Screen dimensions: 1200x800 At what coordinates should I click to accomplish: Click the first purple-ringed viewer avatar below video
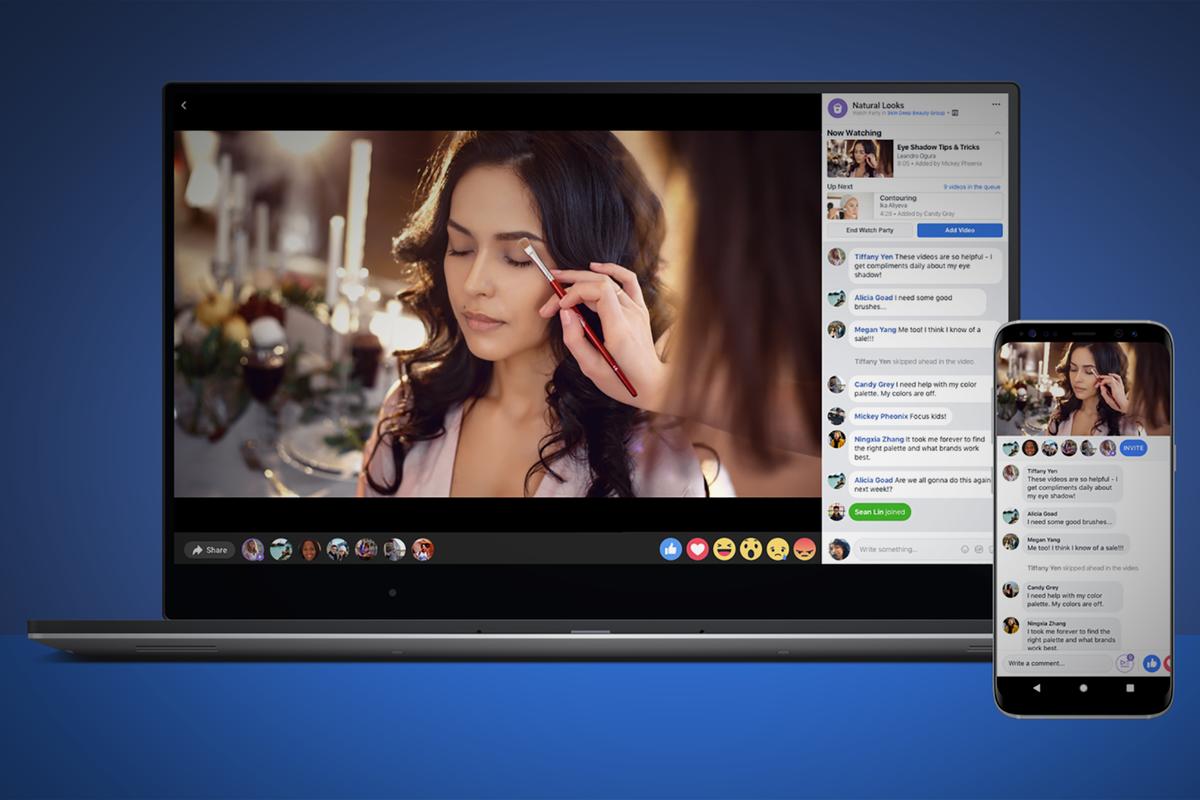pos(253,549)
